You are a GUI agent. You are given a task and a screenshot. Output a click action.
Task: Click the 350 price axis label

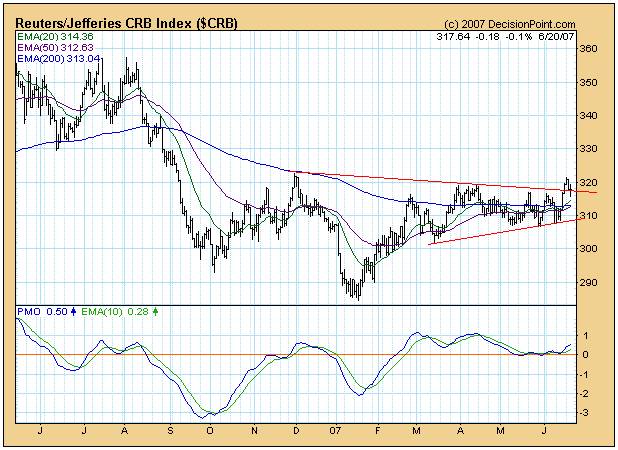[x=588, y=83]
